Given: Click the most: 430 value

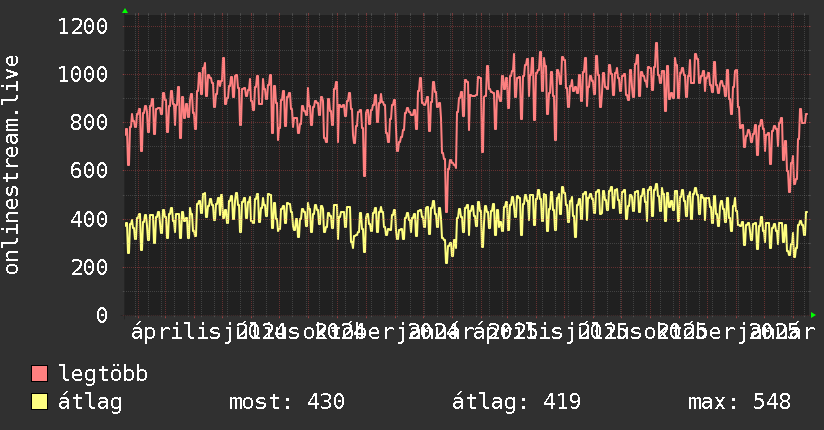Looking at the screenshot, I should coord(287,402).
